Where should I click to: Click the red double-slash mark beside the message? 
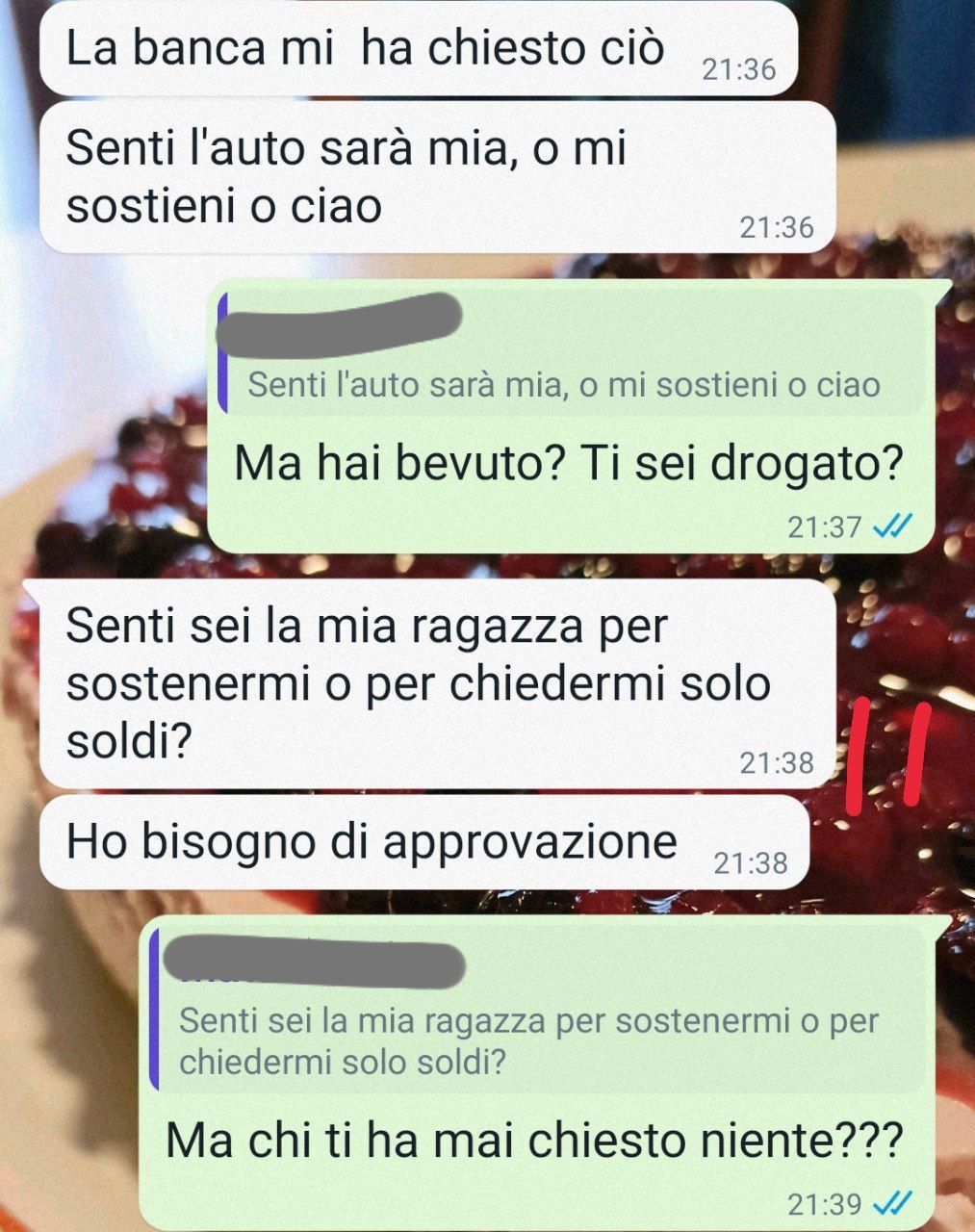pos(887,757)
